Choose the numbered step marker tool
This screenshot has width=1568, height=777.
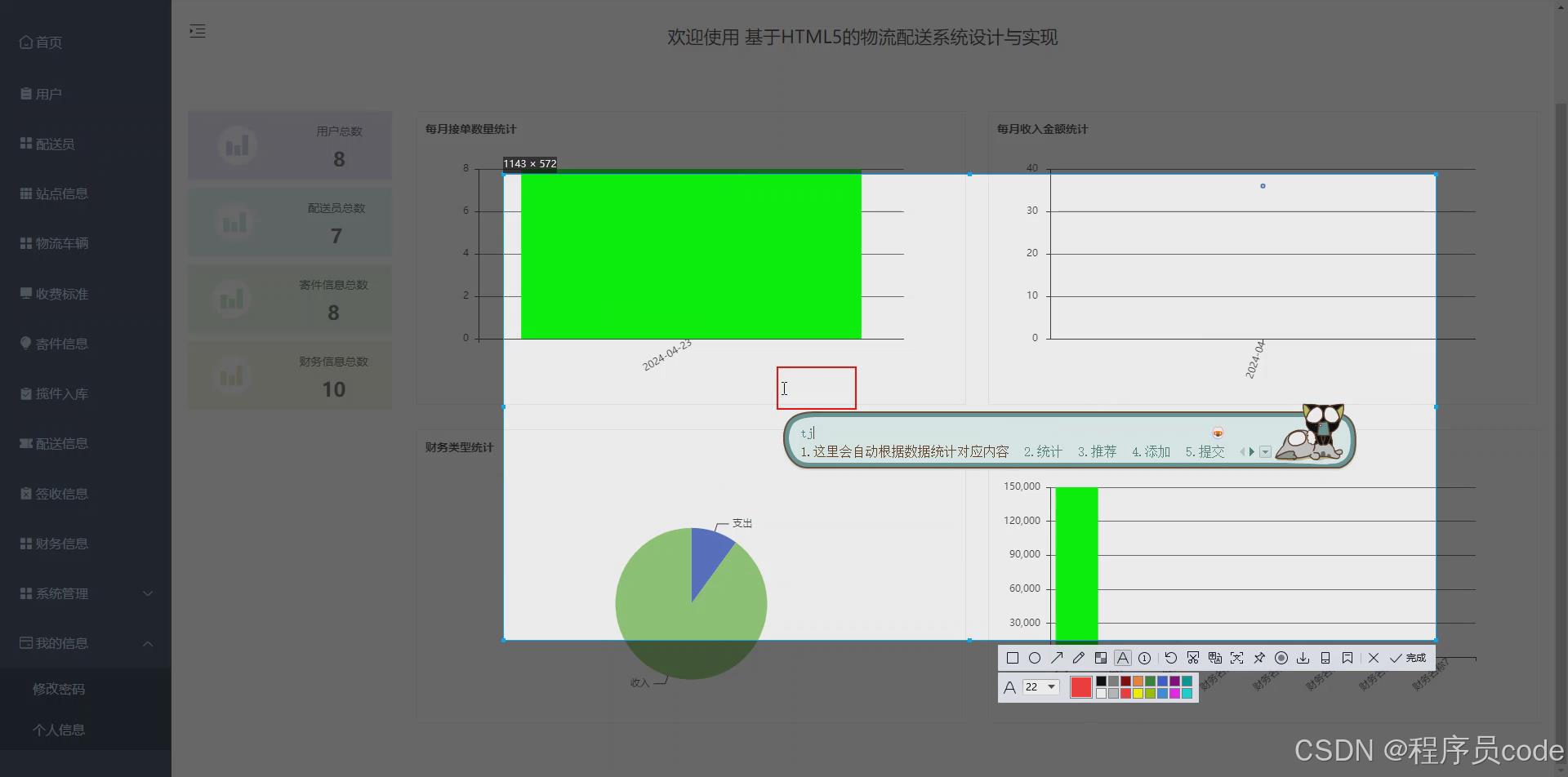[x=1145, y=658]
